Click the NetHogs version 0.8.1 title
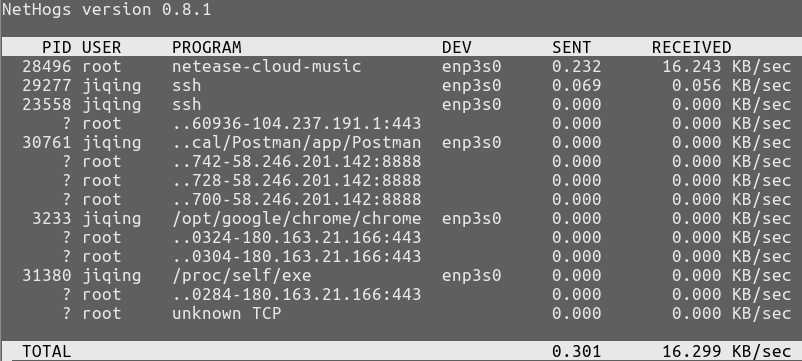The image size is (802, 361). [x=106, y=10]
